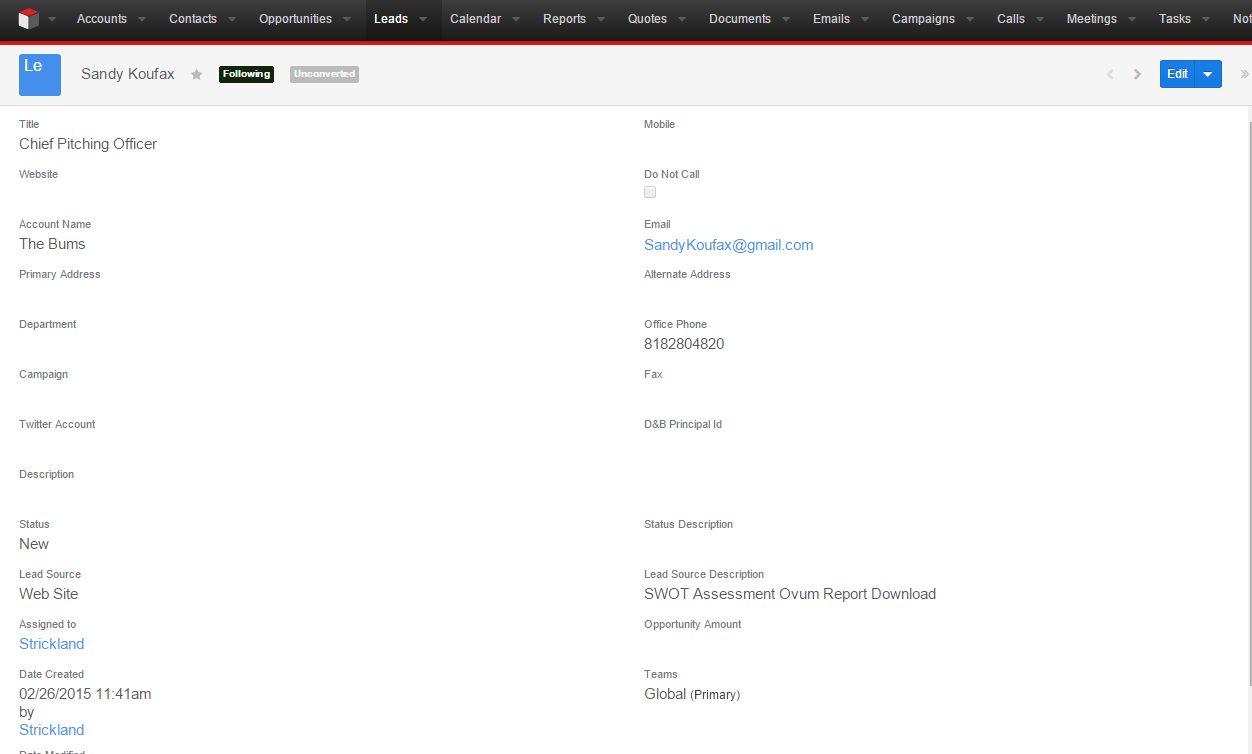Screen dimensions: 1252x754
Task: Open the Tasks module tab
Action: [x=1175, y=19]
